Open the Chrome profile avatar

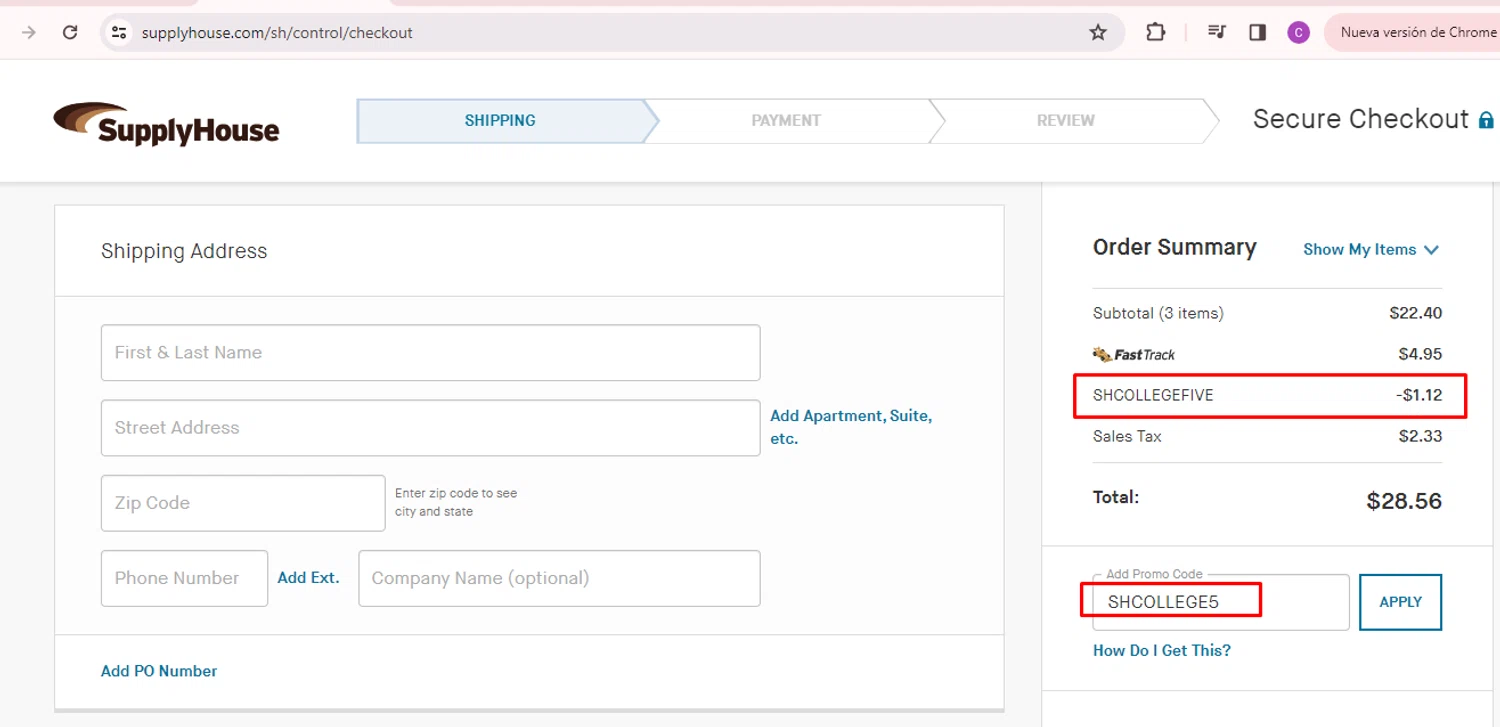(1298, 32)
